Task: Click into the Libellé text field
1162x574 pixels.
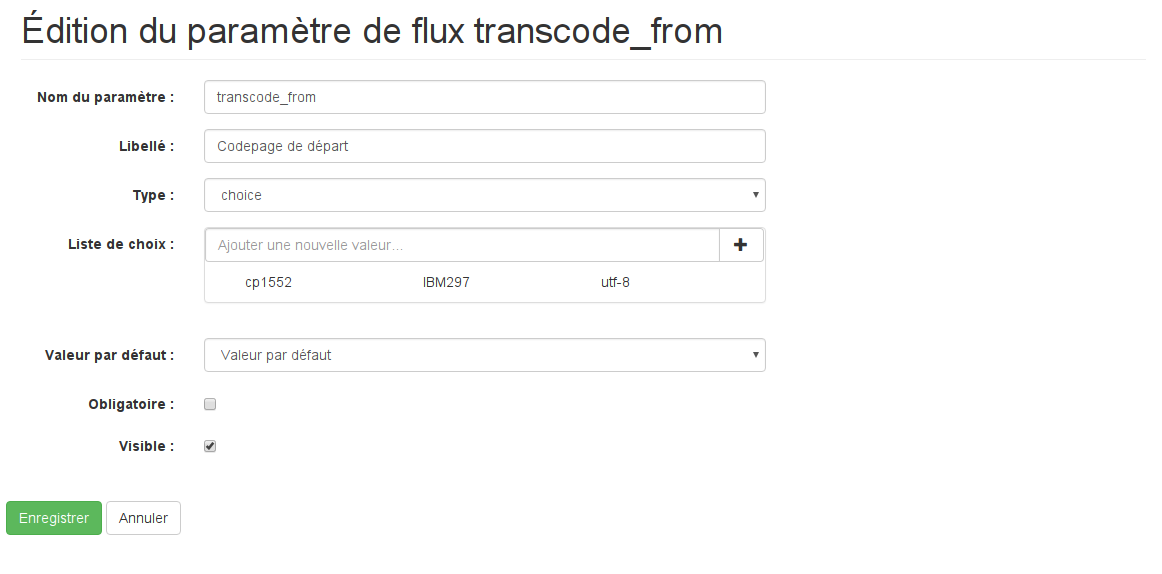Action: 485,146
